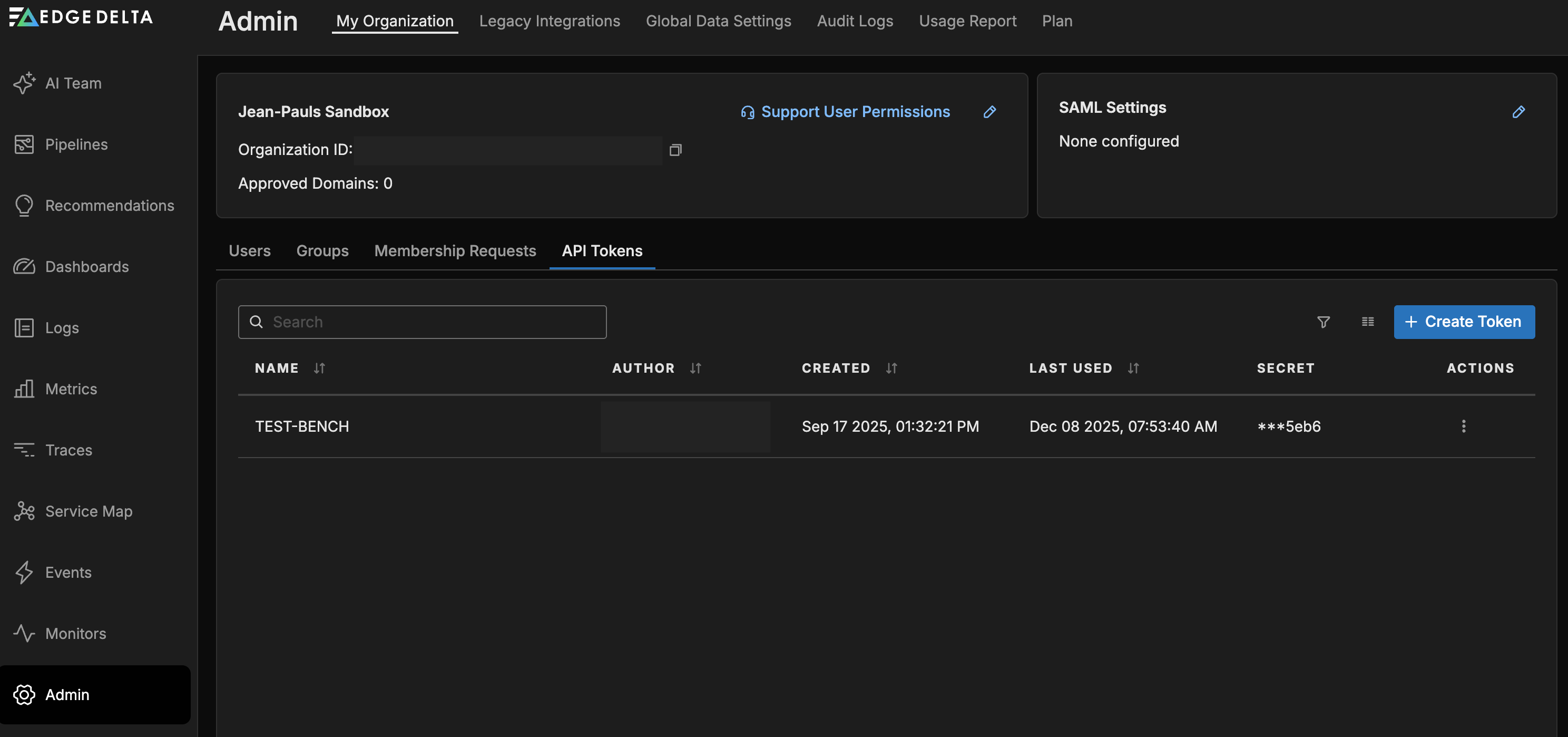Click into the token search field
Image resolution: width=1568 pixels, height=737 pixels.
tap(423, 322)
